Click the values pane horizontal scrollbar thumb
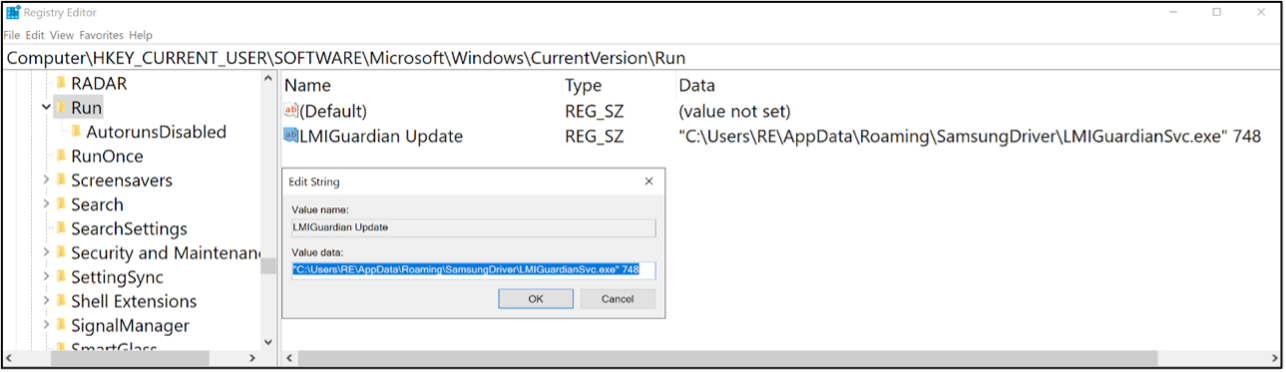The width and height of the screenshot is (1286, 372). point(727,358)
